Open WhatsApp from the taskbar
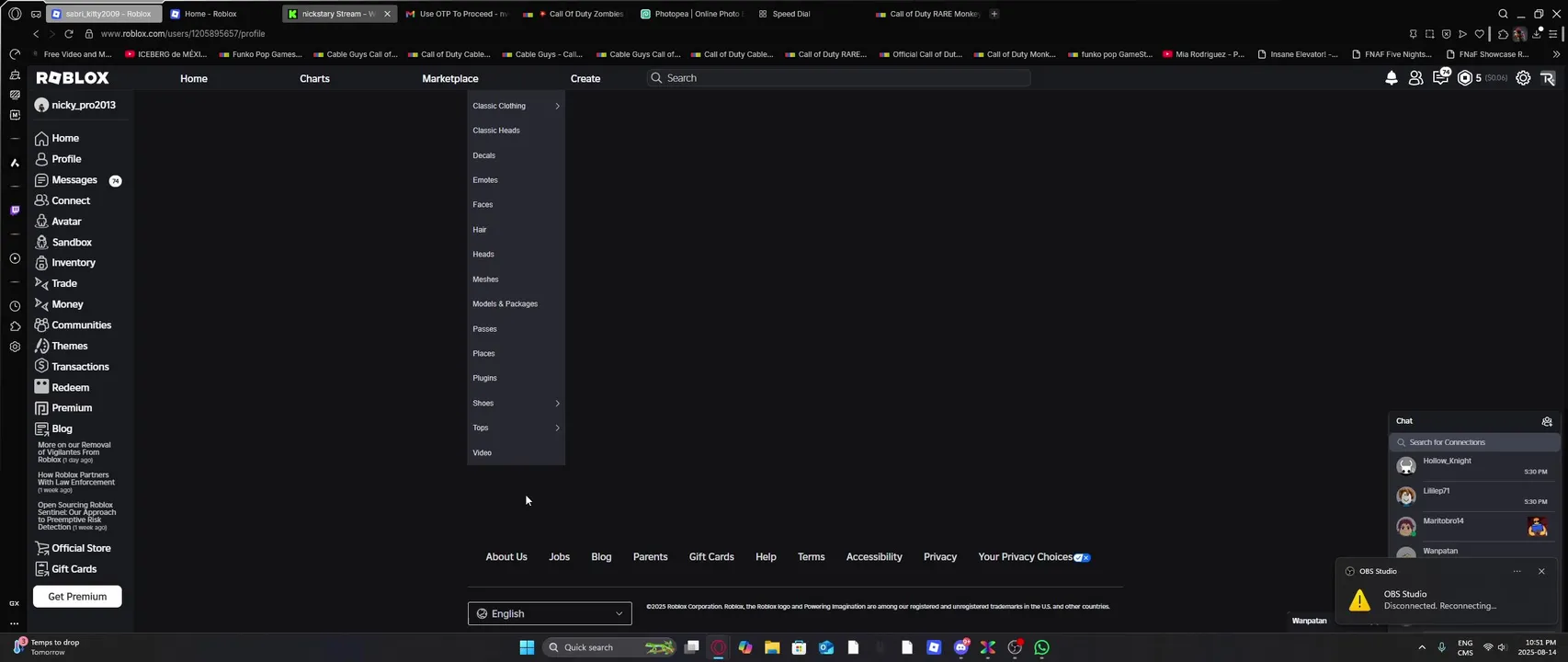 click(x=1041, y=647)
